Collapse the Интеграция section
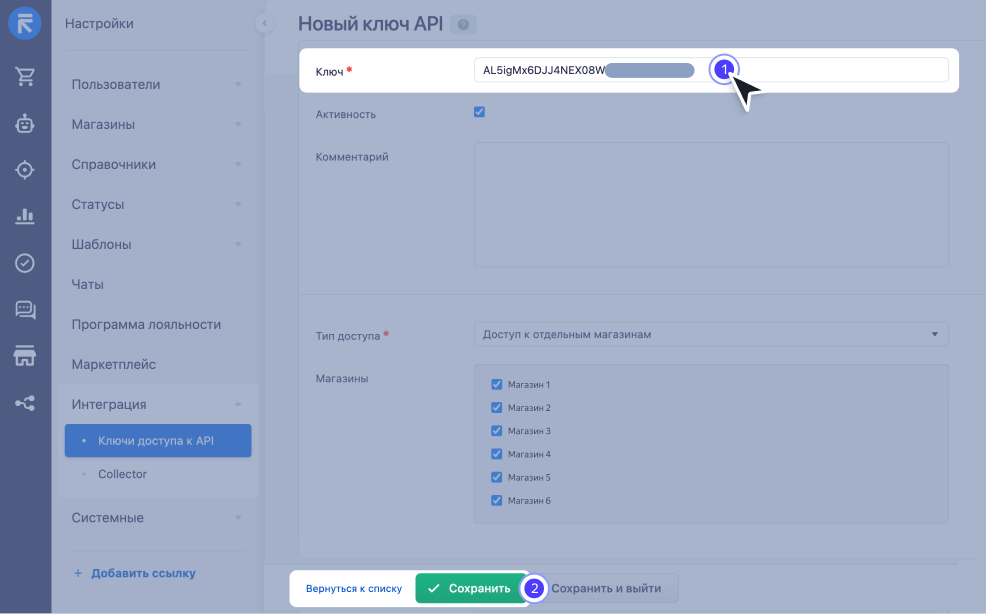The image size is (986, 614). pos(157,405)
